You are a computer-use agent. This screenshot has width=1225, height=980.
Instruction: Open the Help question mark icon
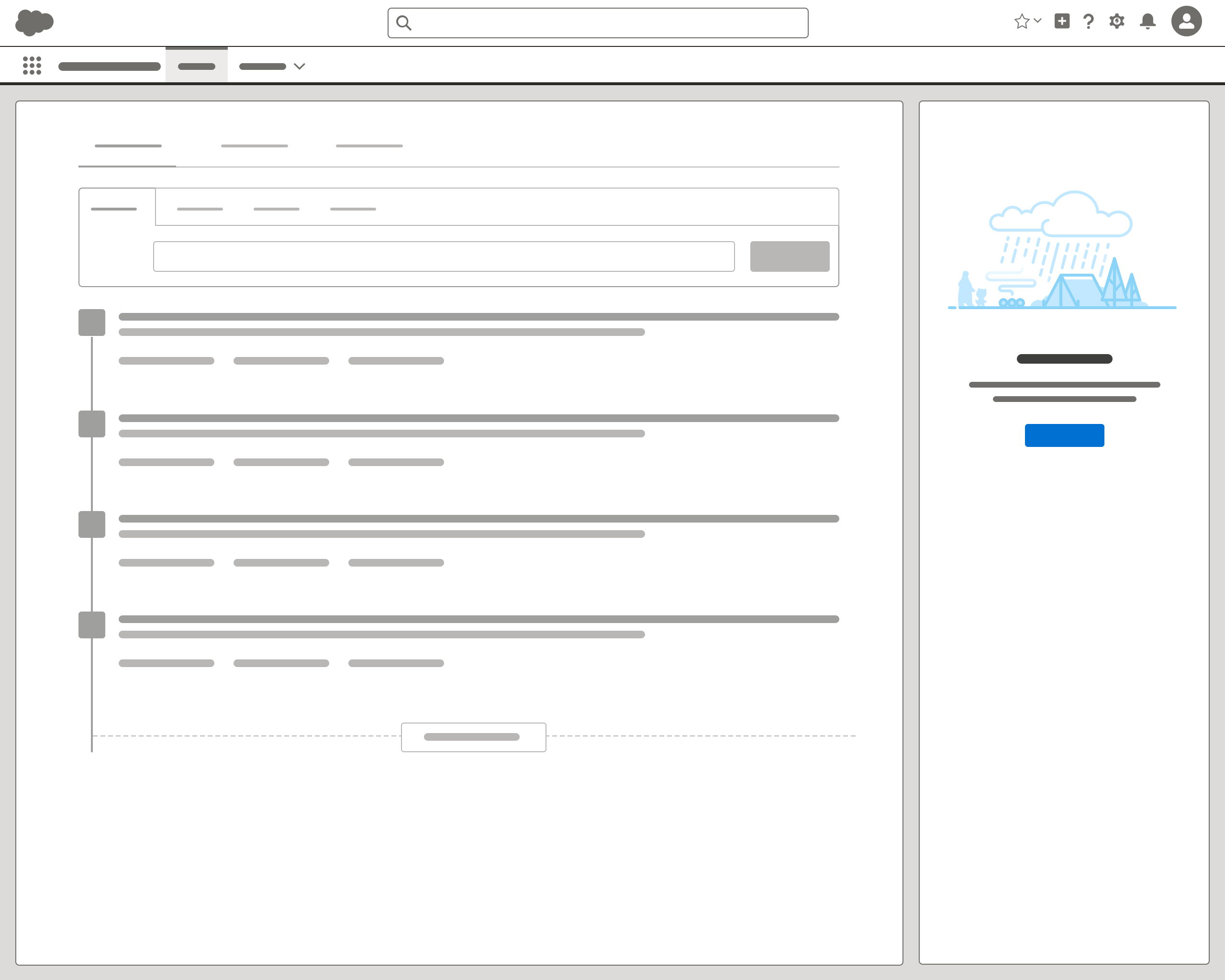click(x=1089, y=22)
